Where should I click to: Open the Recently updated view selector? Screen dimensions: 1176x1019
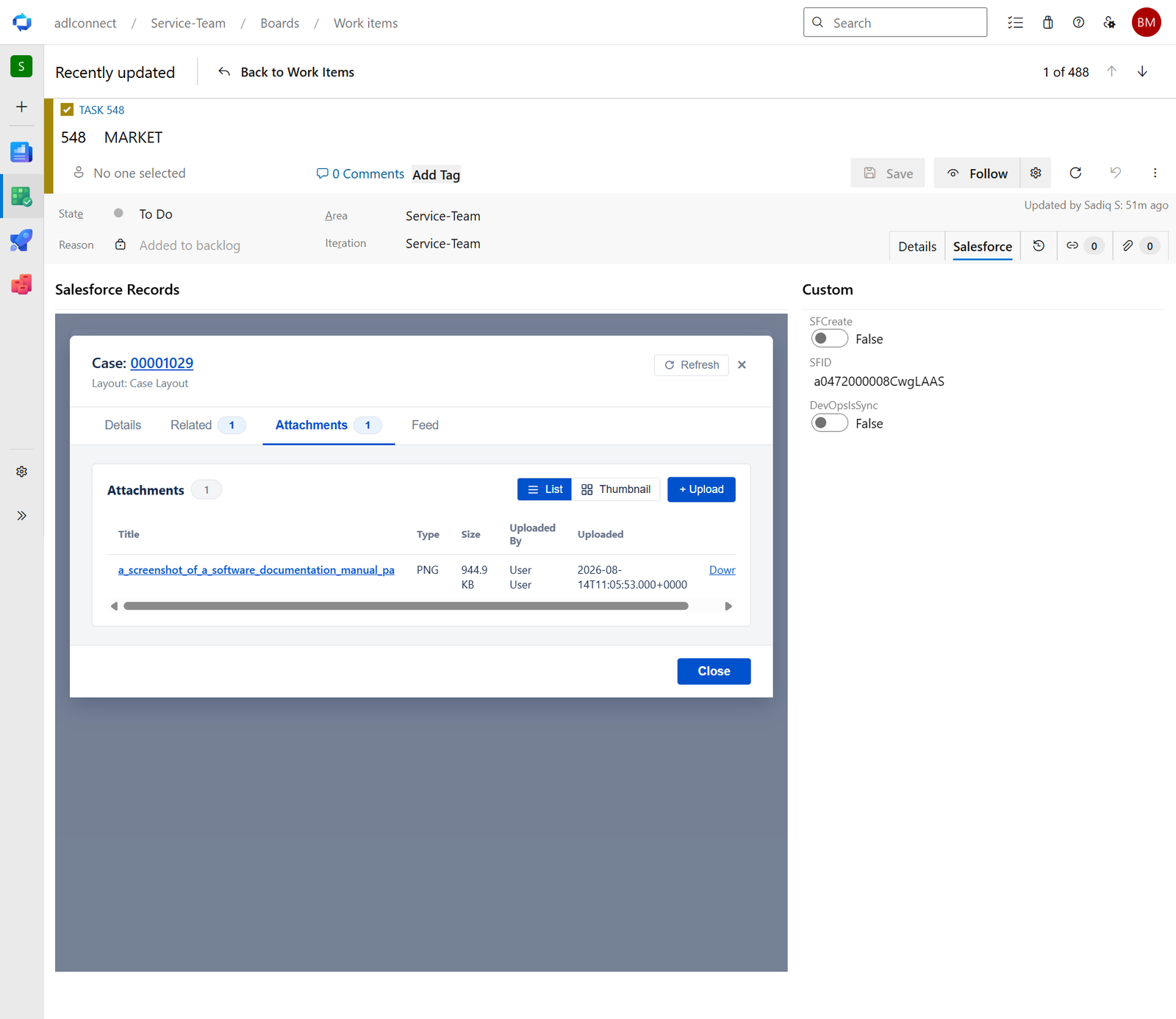(115, 72)
